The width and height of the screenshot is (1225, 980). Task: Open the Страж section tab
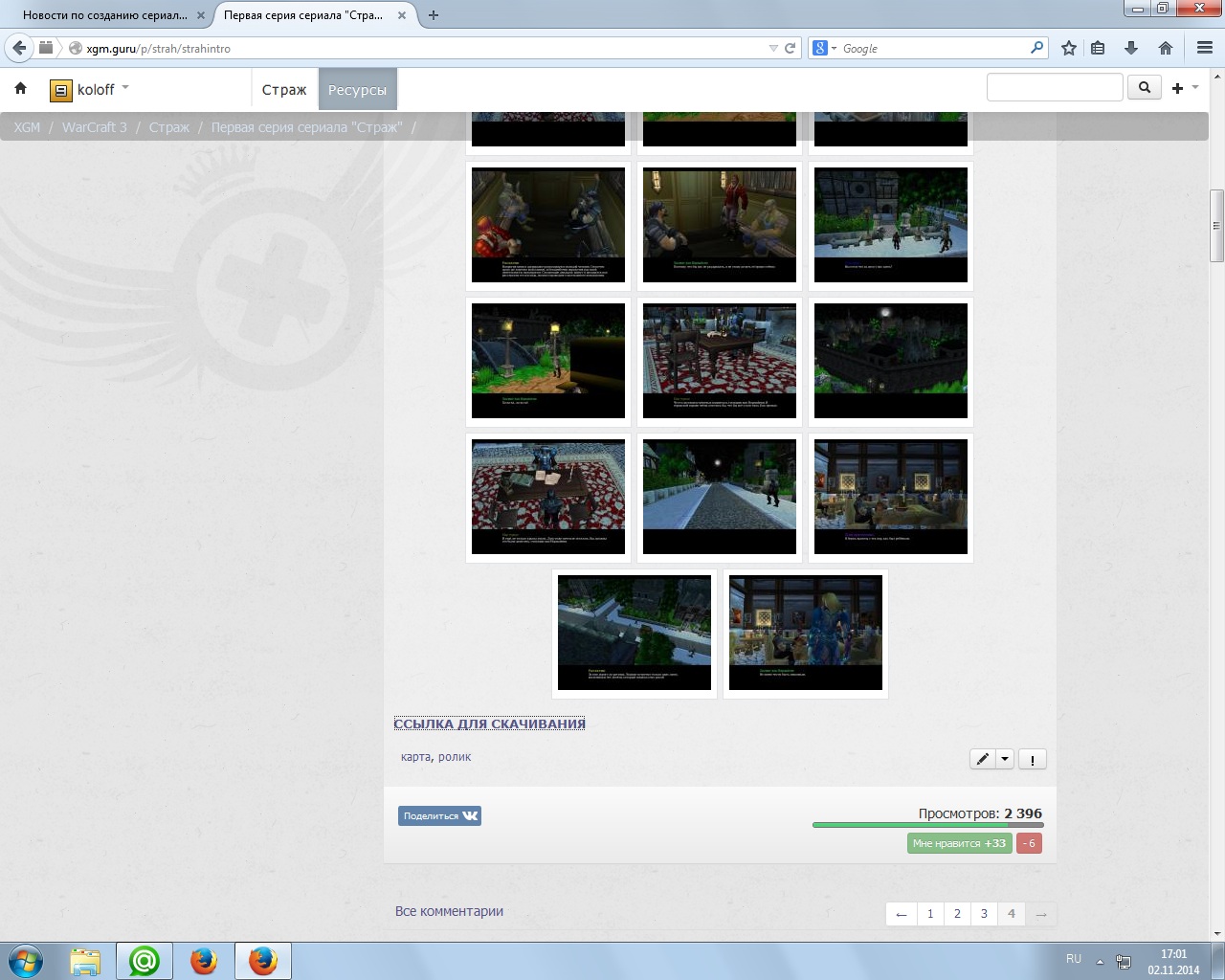(284, 90)
